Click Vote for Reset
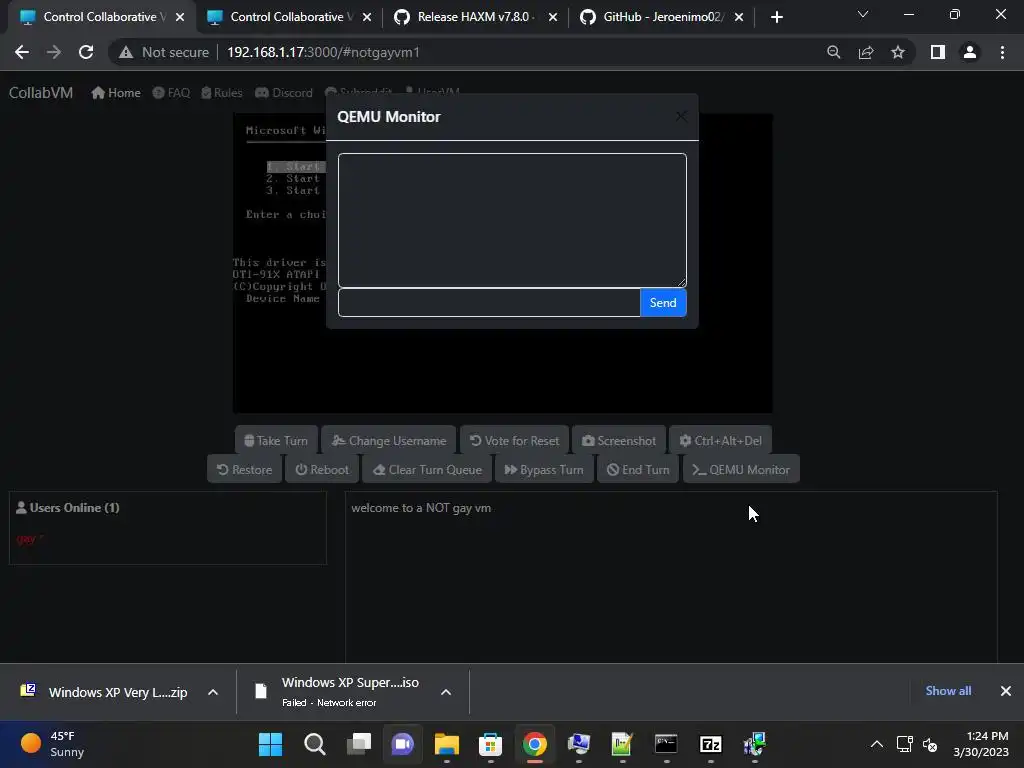Viewport: 1024px width, 768px height. click(x=515, y=441)
